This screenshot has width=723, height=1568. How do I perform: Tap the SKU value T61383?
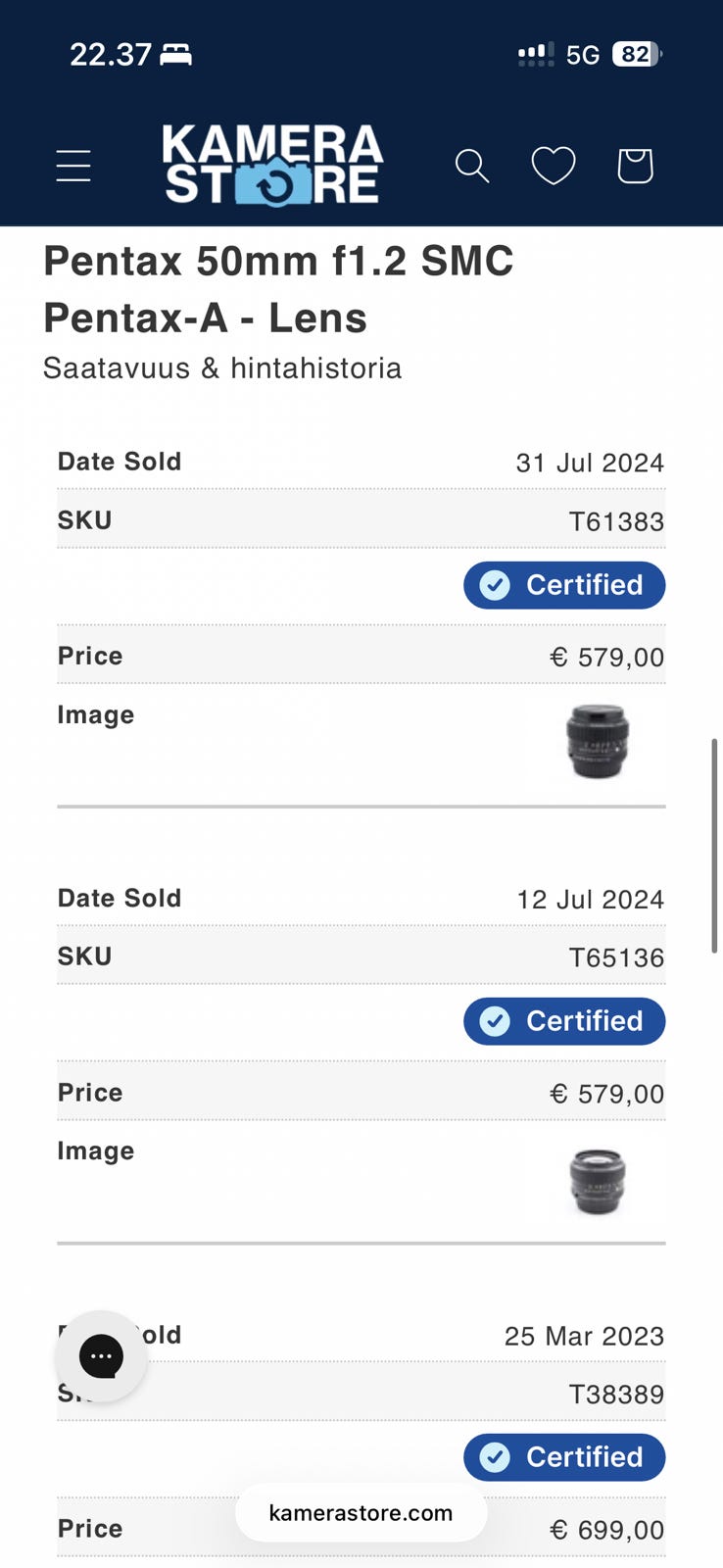616,521
